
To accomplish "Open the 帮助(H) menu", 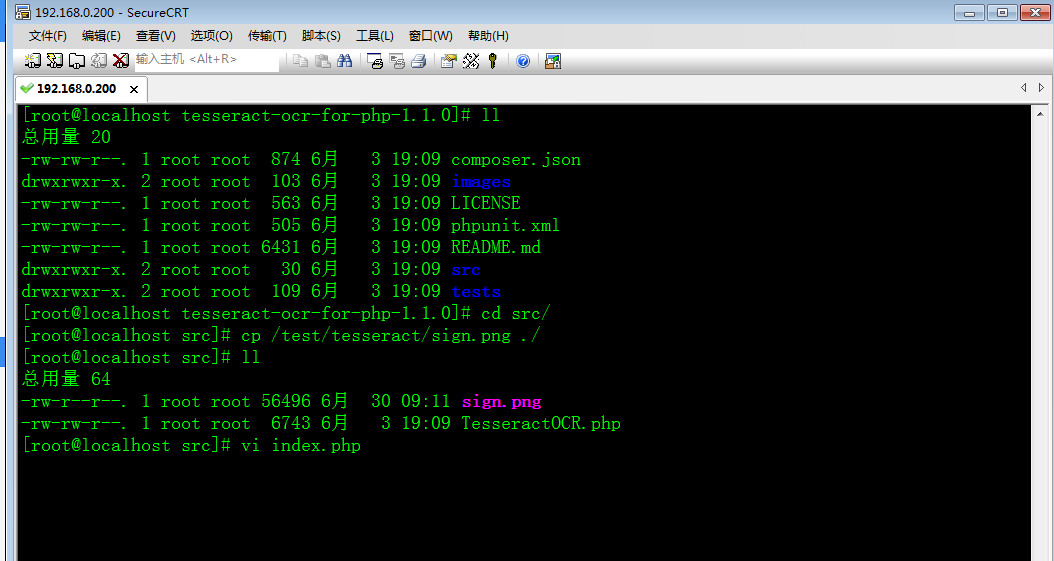I will (x=489, y=36).
